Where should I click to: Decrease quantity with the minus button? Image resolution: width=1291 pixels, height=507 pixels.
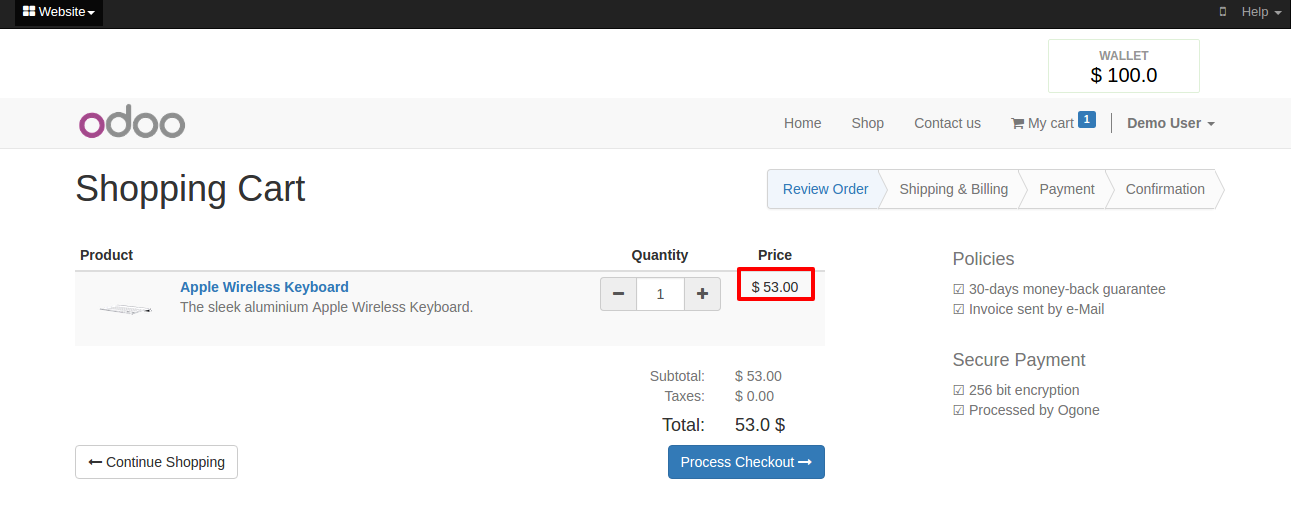coord(618,294)
